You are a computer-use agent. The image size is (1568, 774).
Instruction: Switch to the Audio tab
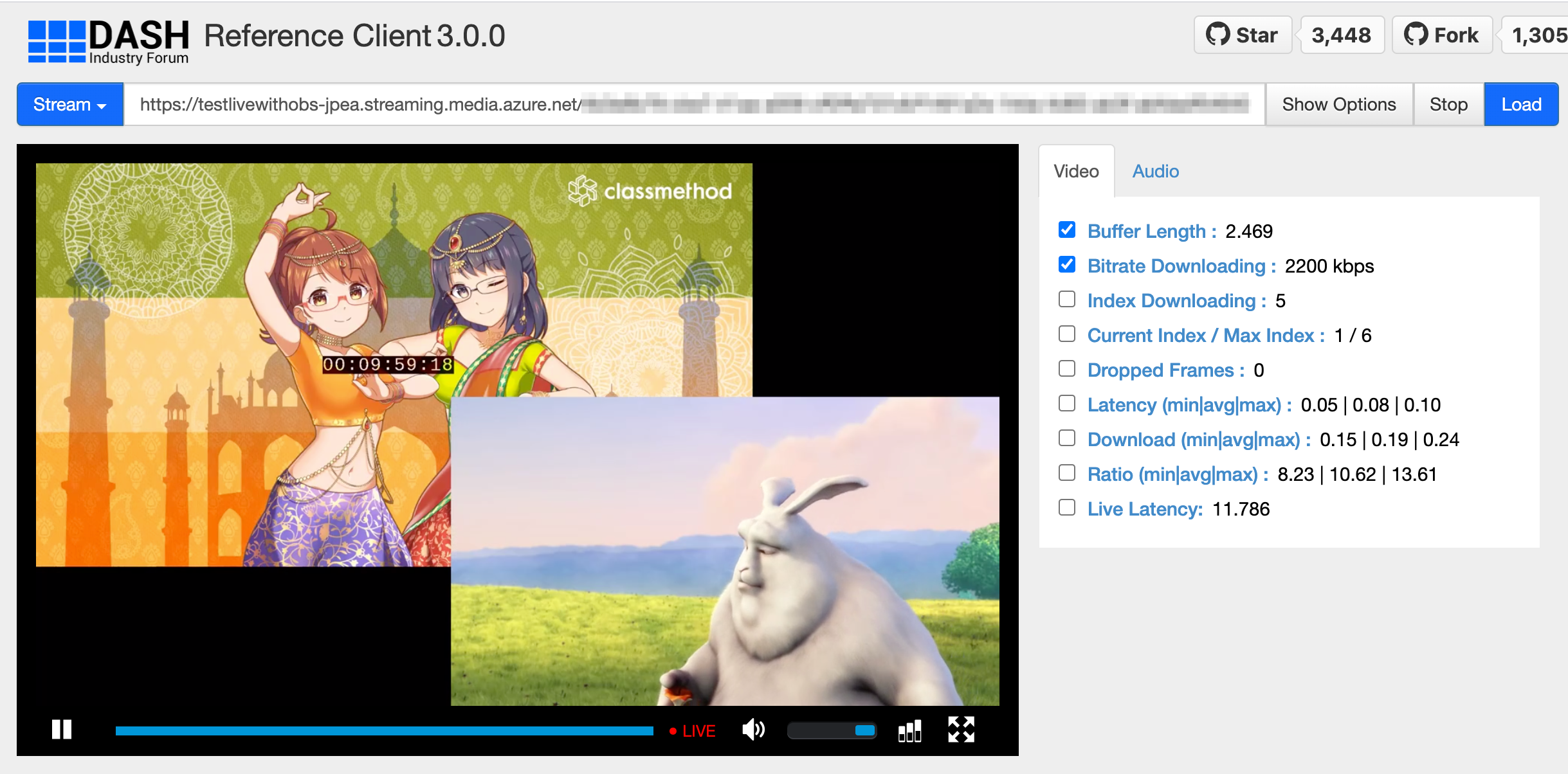1156,171
